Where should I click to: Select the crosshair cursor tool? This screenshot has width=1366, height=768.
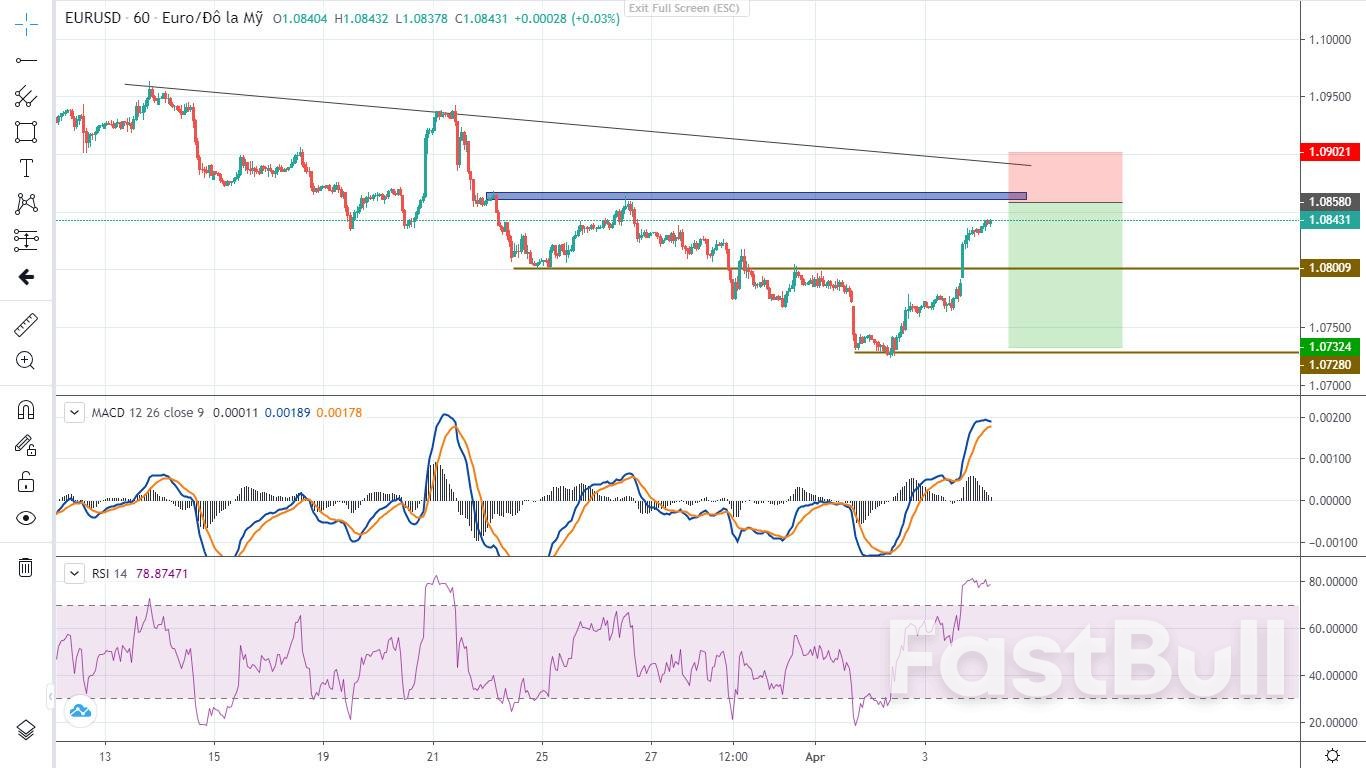[26, 24]
